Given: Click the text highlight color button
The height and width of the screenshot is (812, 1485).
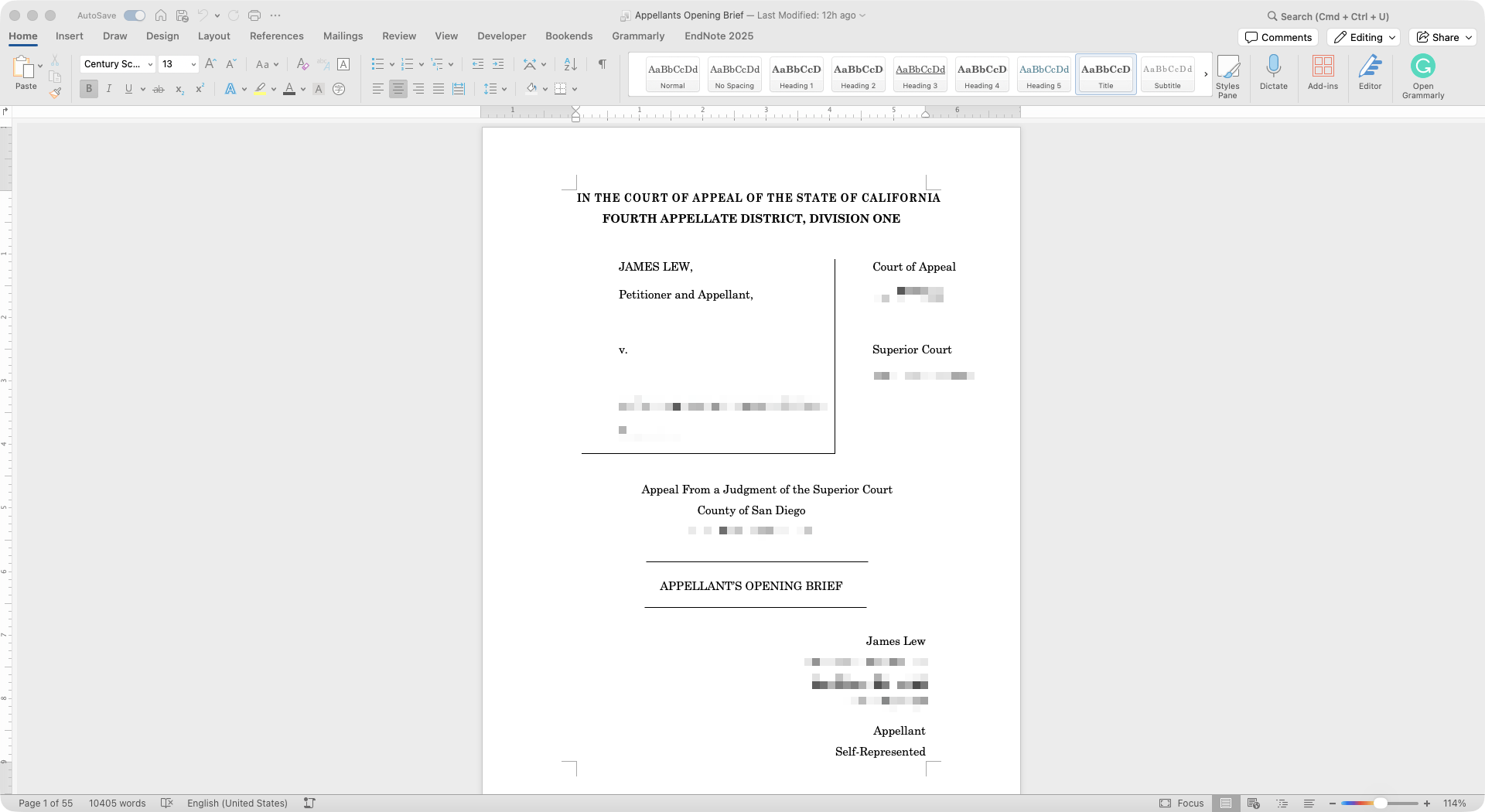Looking at the screenshot, I should 260,89.
